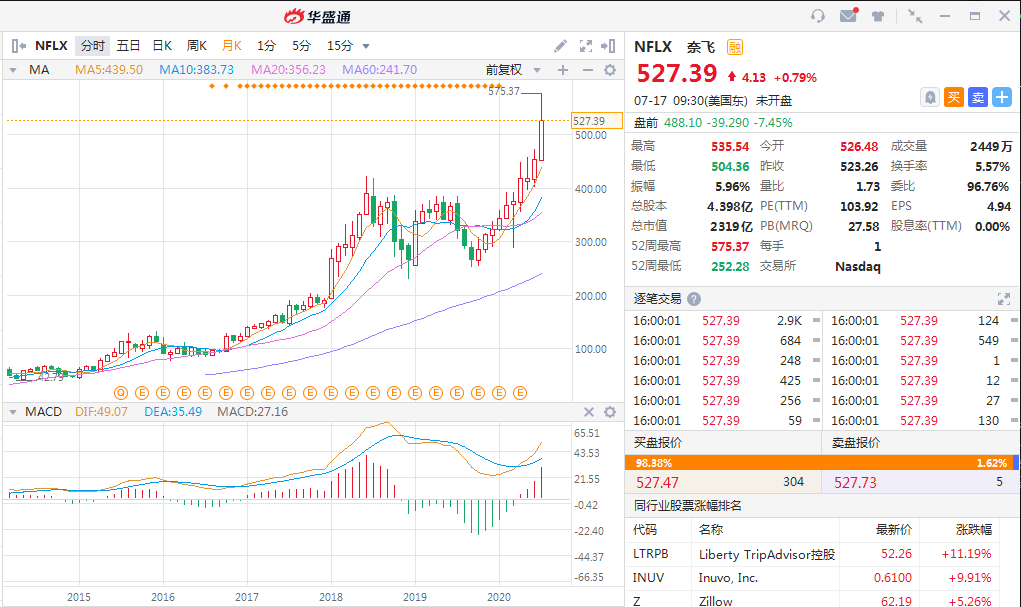Switch to 分时 intraday tab
The height and width of the screenshot is (607, 1021).
point(92,46)
